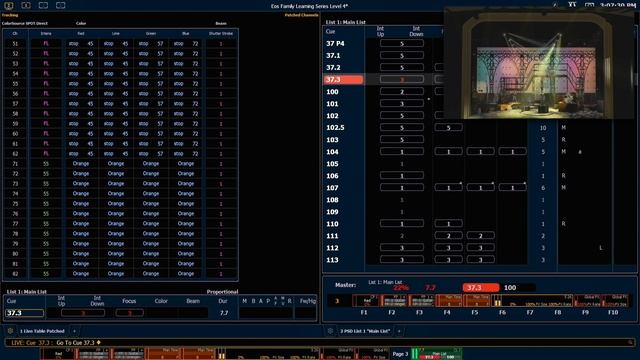Click Int Up time field for cue 104

point(402,152)
